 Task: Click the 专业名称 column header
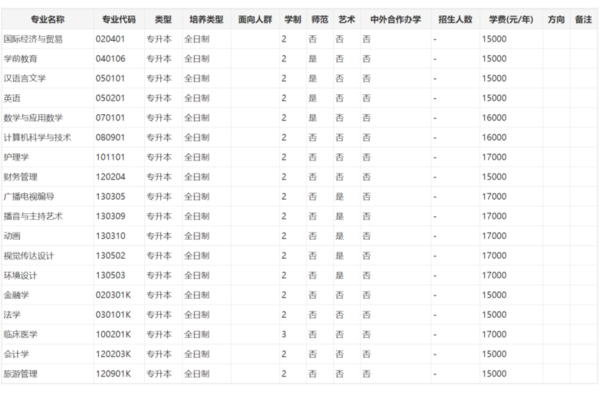[47, 19]
